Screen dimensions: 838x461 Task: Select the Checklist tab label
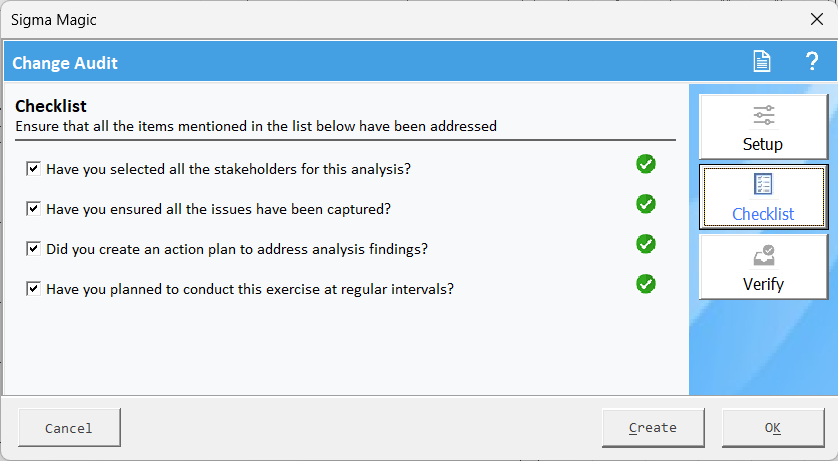point(763,214)
